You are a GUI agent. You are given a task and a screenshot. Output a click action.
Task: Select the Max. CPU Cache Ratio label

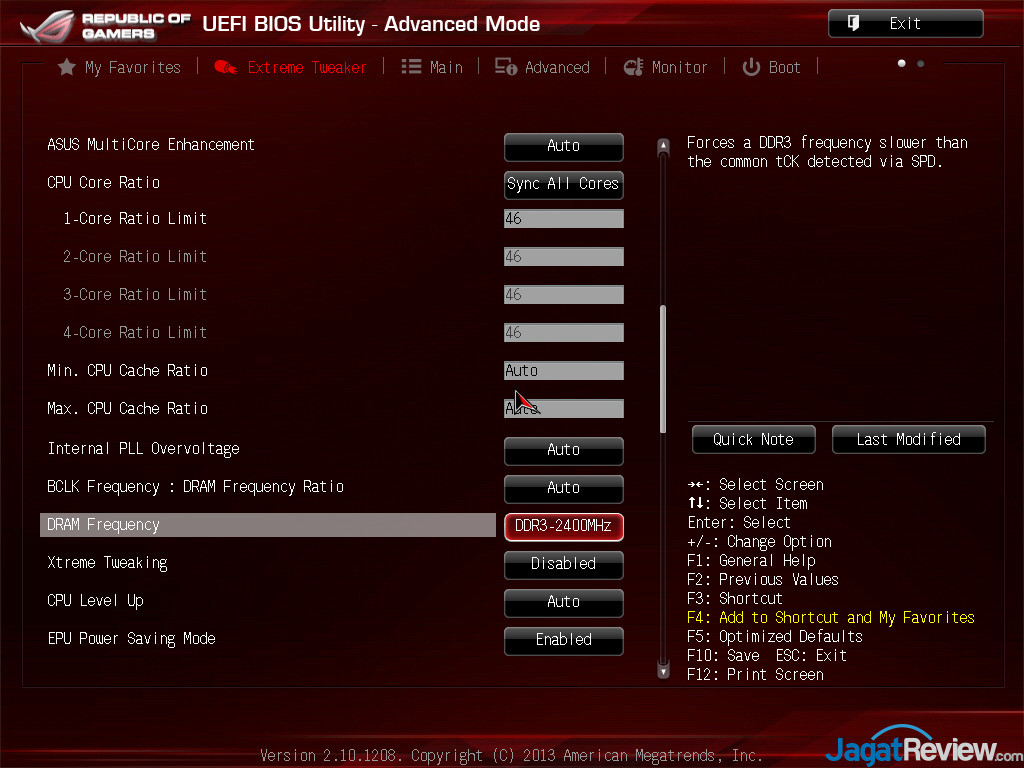(127, 408)
